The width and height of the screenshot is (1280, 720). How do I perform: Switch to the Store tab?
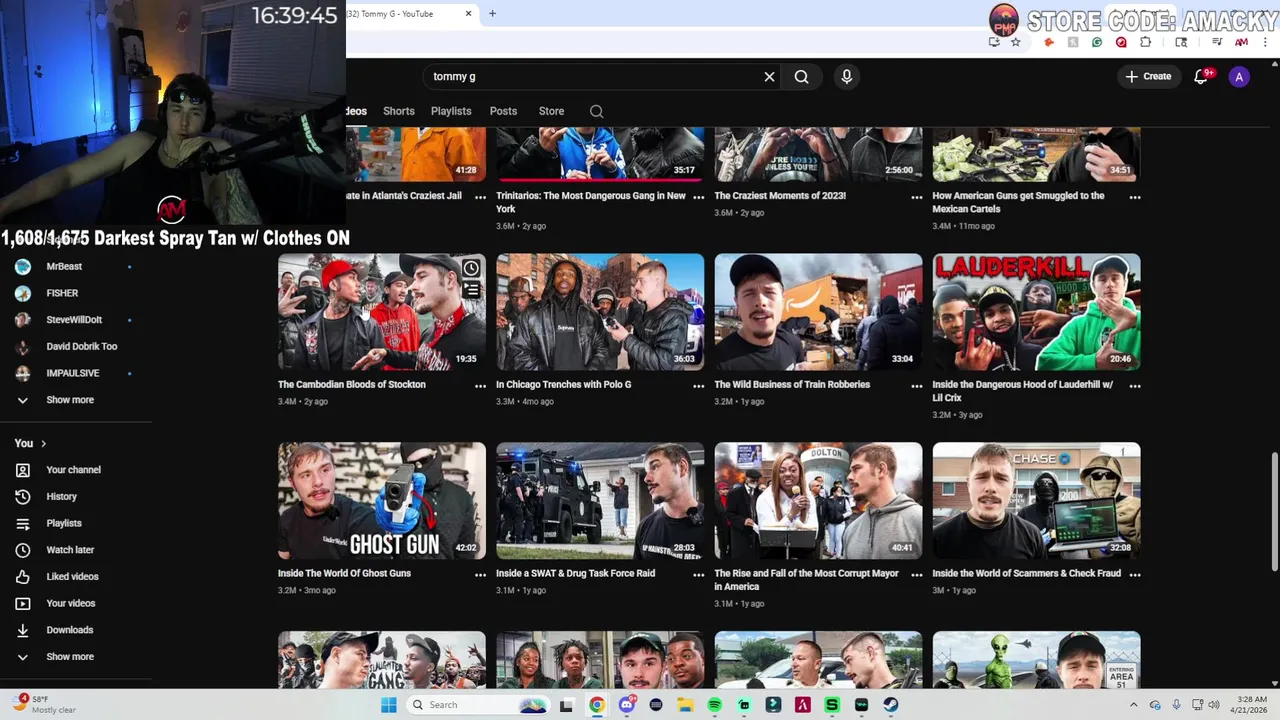tap(551, 111)
